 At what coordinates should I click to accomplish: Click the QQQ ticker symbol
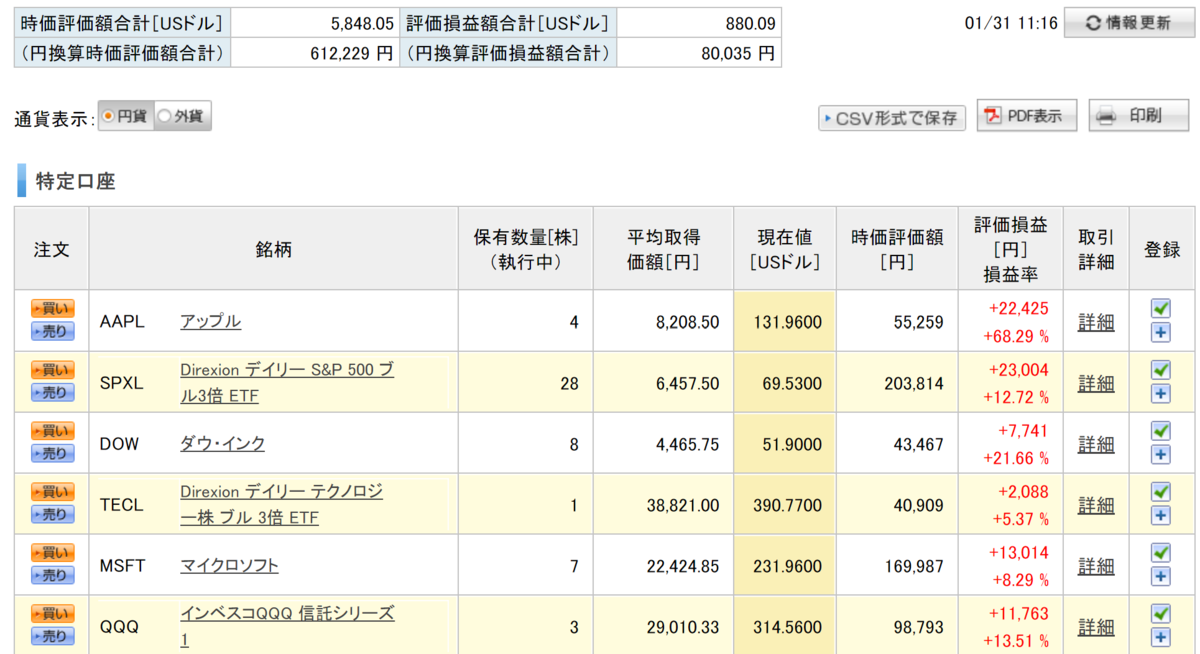[119, 627]
